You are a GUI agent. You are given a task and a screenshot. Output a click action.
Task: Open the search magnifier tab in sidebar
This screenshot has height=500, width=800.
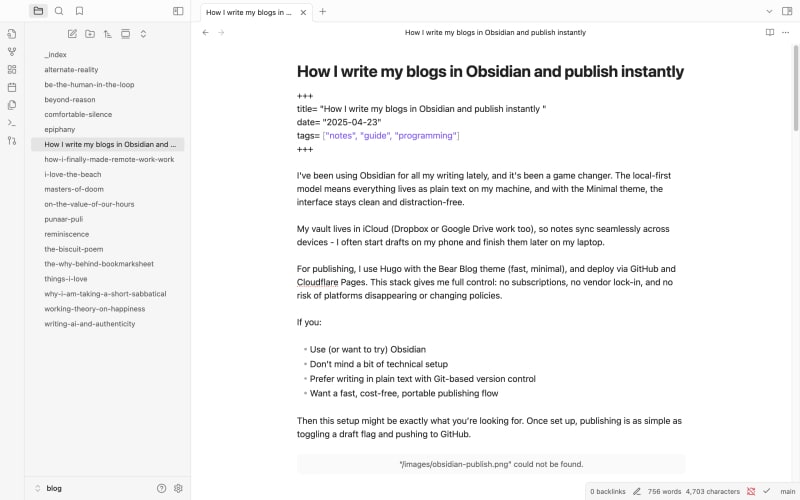click(59, 11)
